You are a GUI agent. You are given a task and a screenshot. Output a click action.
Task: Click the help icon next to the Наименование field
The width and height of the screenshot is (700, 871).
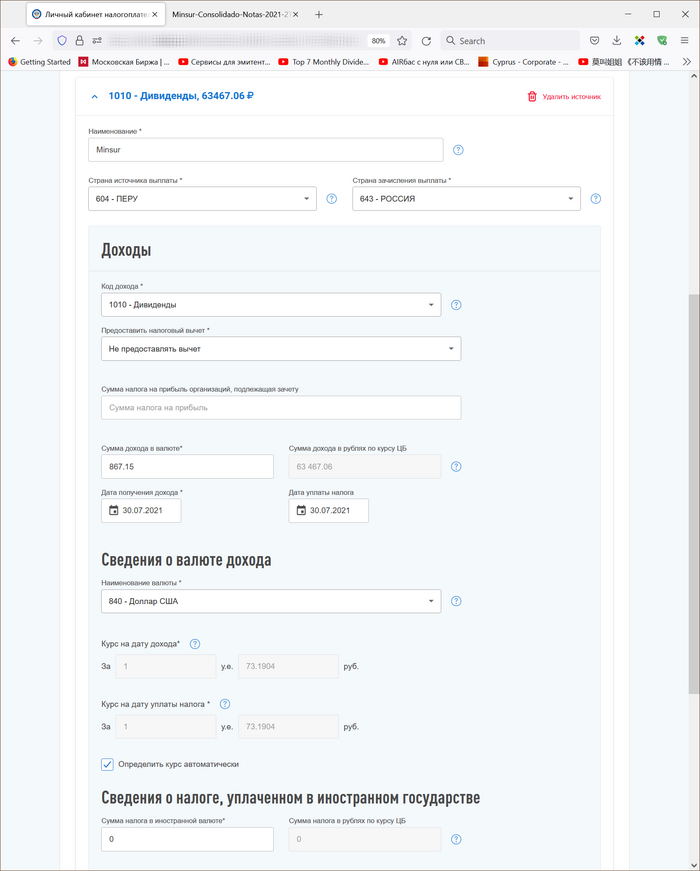[458, 150]
